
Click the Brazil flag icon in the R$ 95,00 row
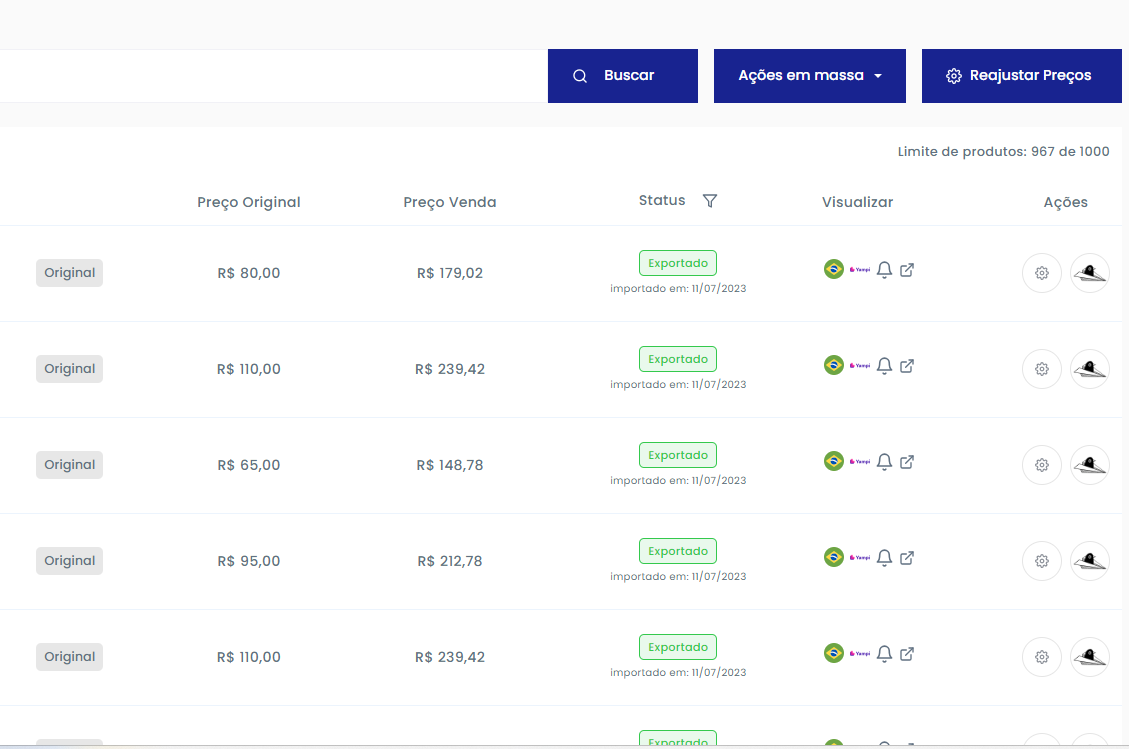coord(834,557)
